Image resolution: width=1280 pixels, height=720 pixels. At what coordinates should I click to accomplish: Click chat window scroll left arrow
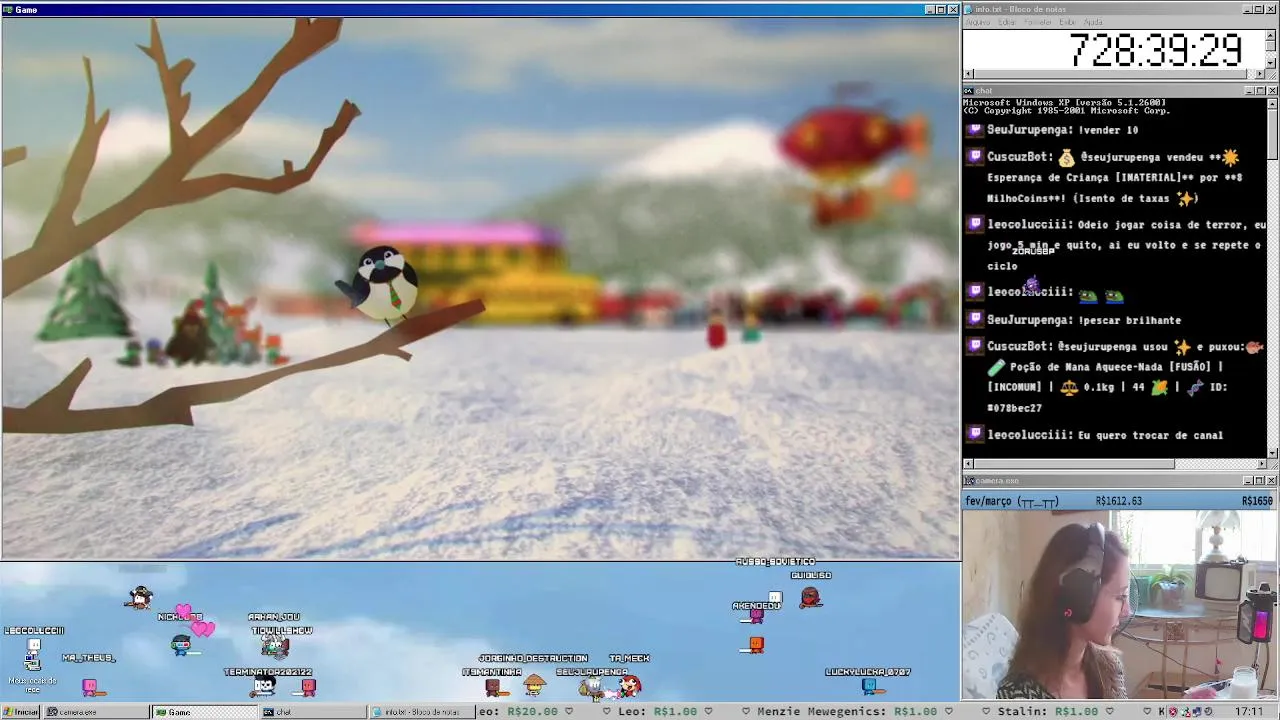click(x=968, y=464)
